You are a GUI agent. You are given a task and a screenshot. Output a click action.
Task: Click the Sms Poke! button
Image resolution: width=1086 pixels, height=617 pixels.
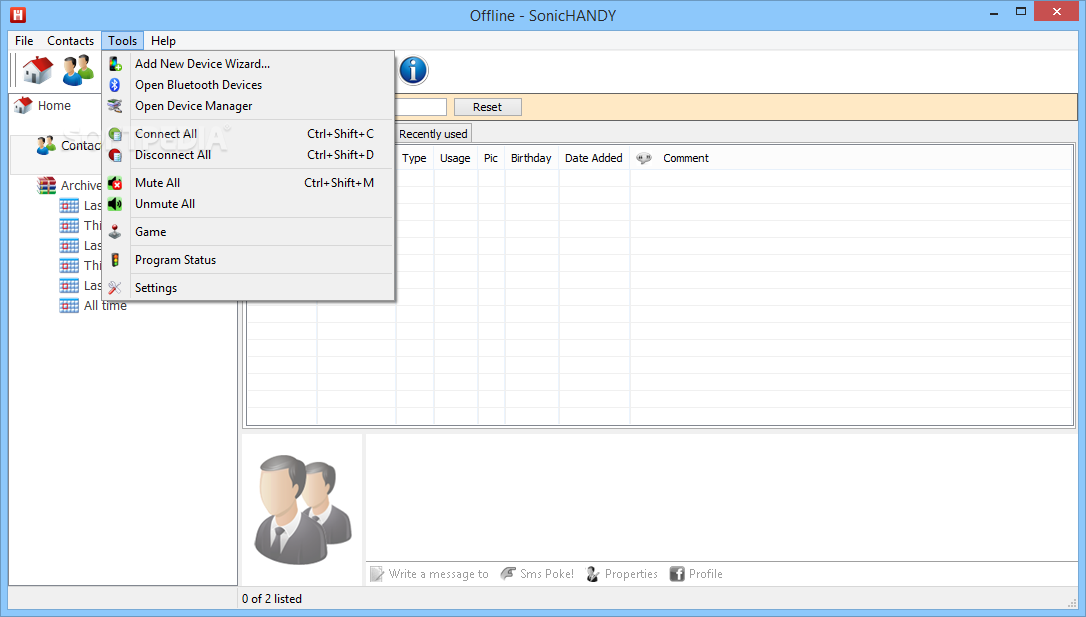(537, 573)
